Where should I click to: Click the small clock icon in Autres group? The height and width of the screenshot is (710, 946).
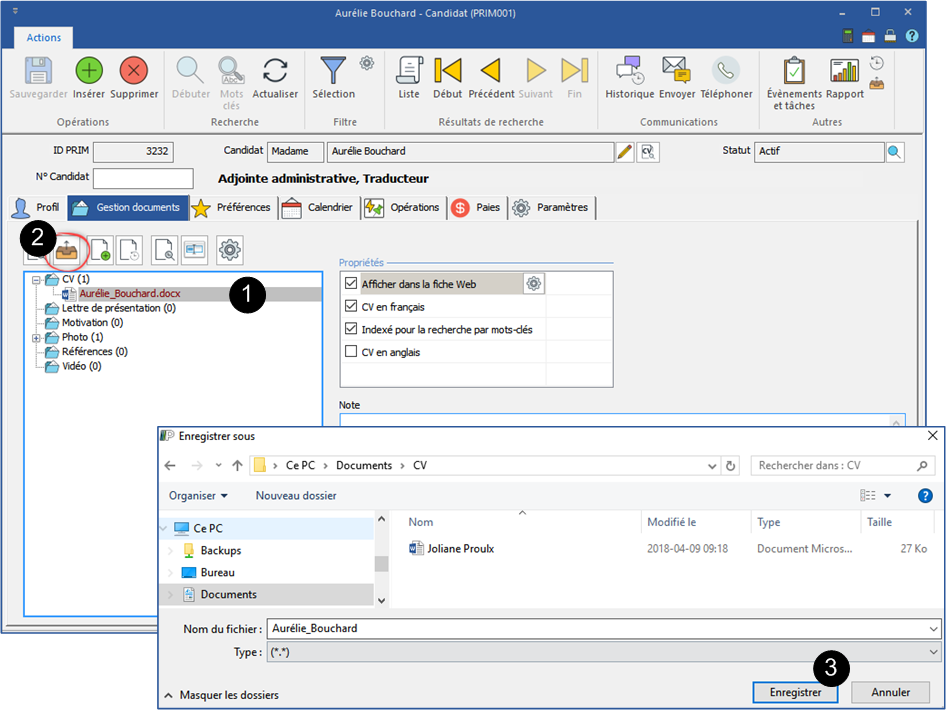tap(877, 63)
